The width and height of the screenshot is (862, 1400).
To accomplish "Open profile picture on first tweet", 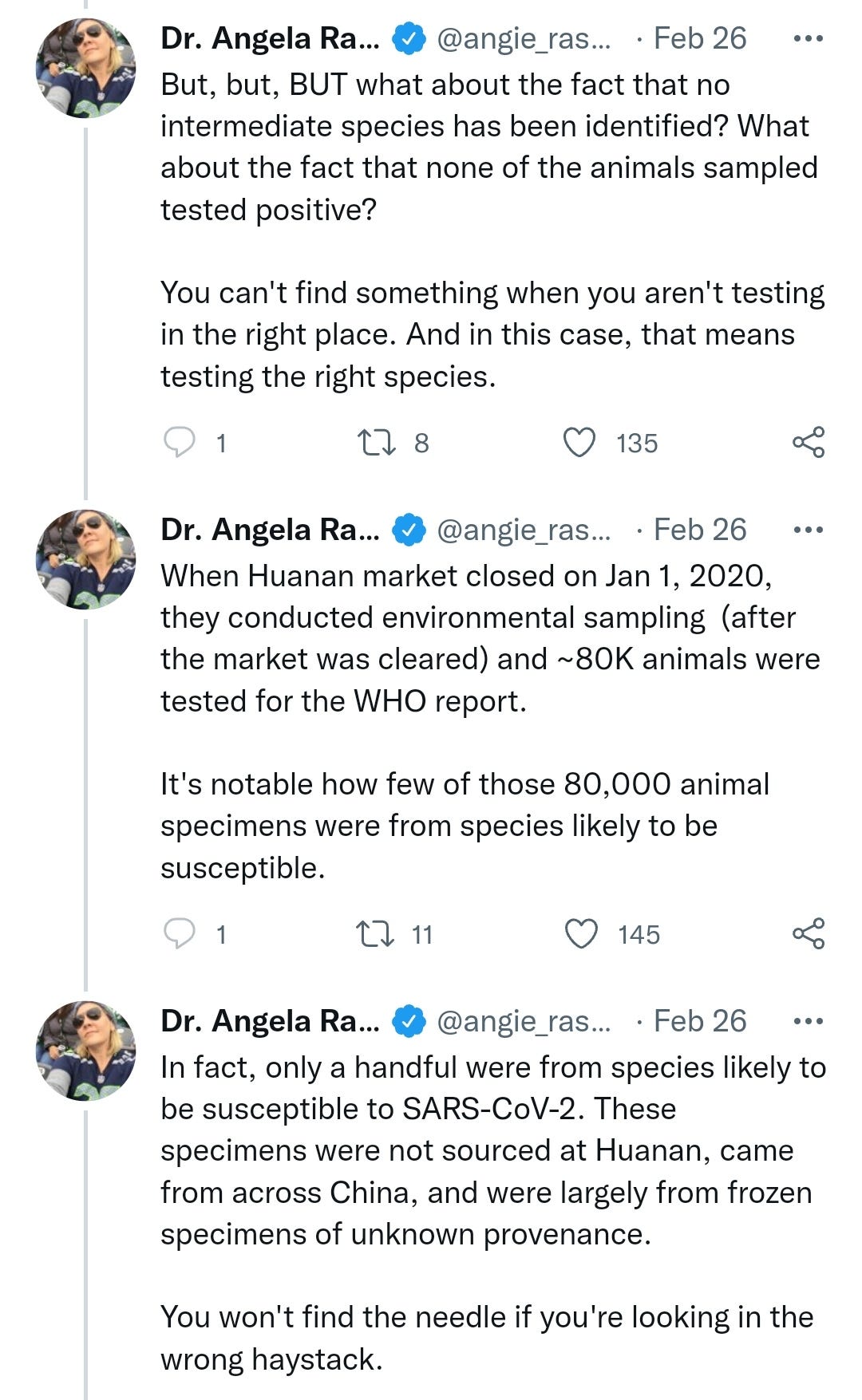I will pyautogui.click(x=86, y=69).
